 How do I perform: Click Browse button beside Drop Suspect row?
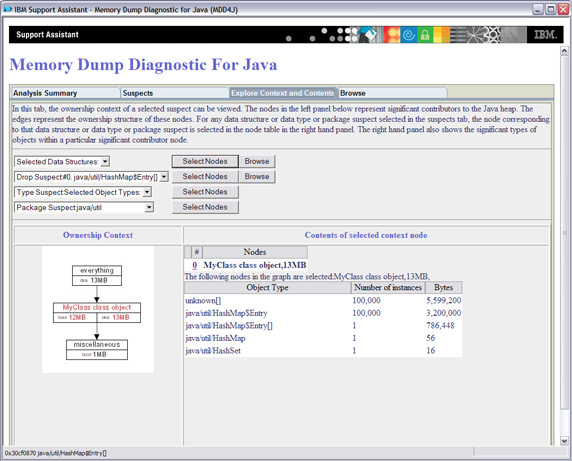[257, 177]
